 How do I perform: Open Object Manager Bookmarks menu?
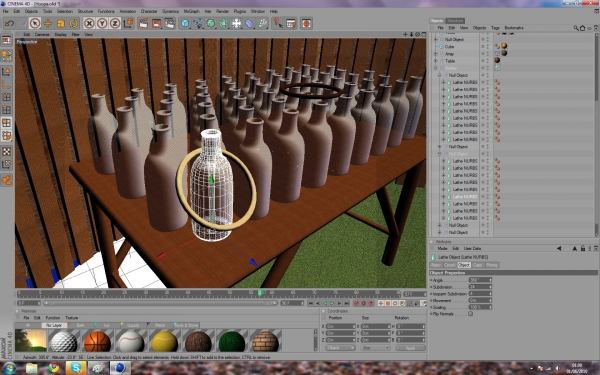coord(514,28)
